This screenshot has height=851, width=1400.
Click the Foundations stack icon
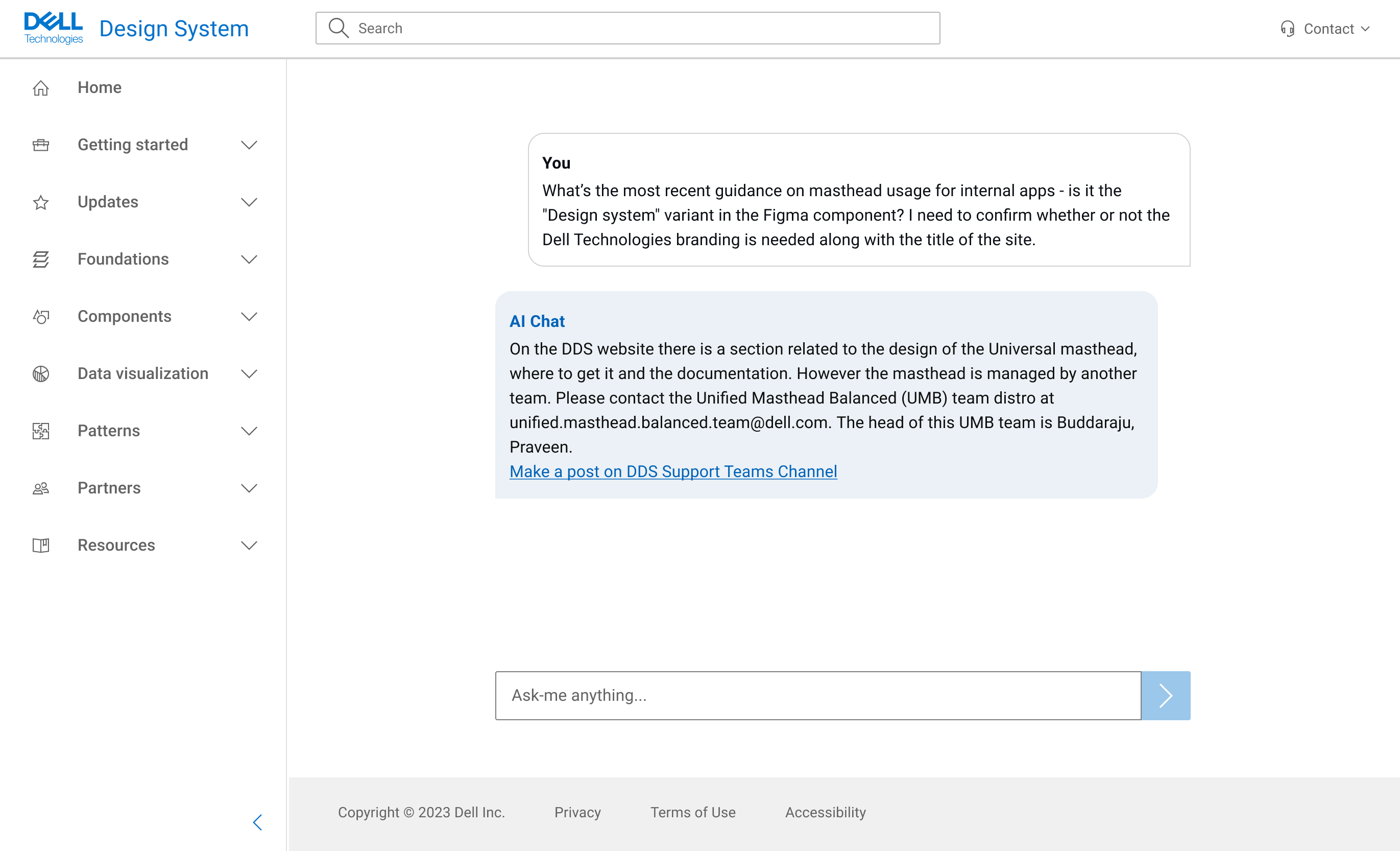tap(41, 259)
